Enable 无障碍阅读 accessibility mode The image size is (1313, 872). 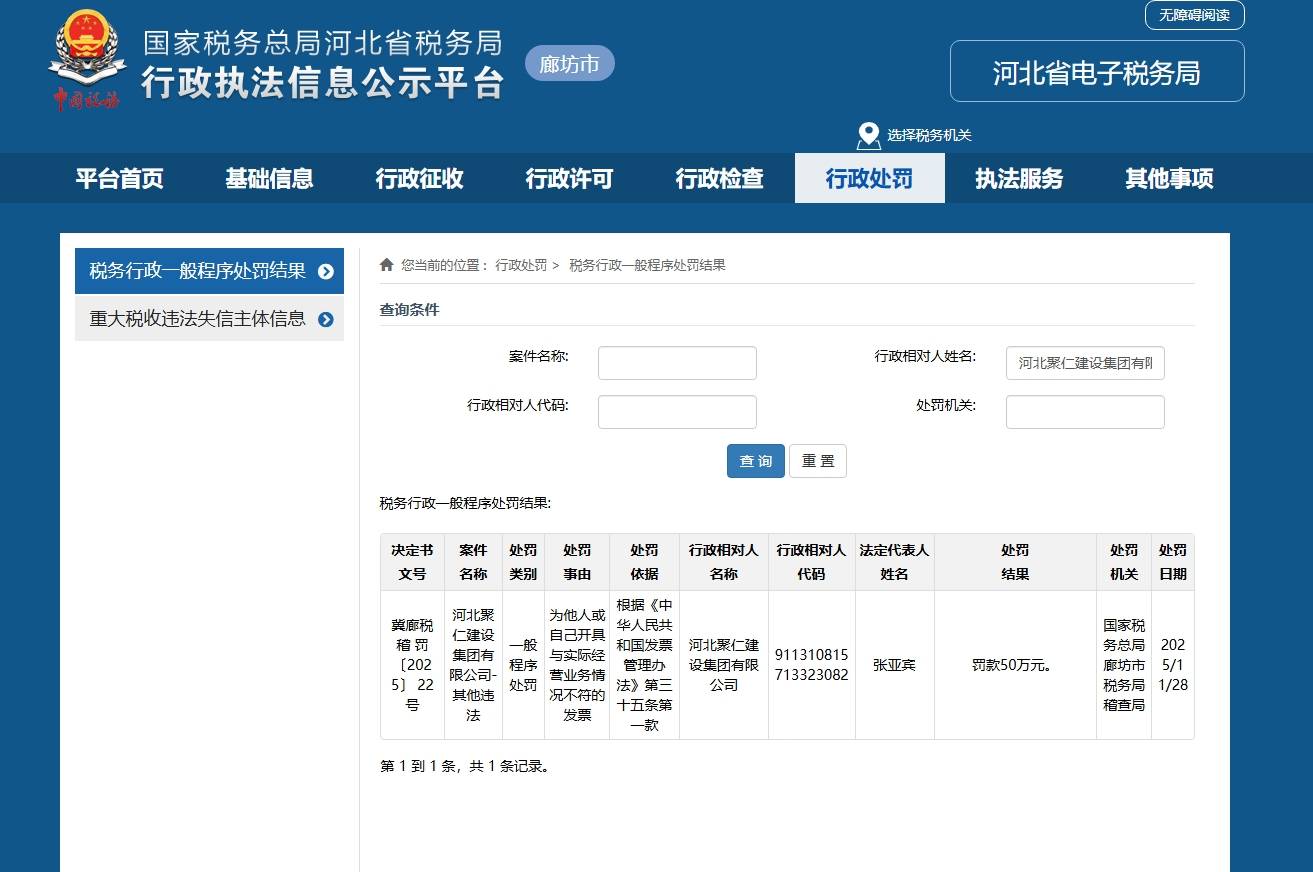(1194, 15)
